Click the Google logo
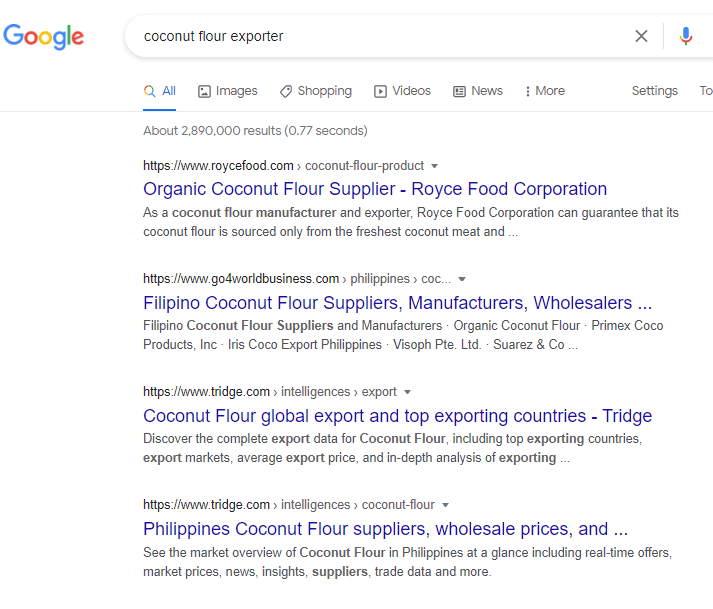Image resolution: width=713 pixels, height=609 pixels. pyautogui.click(x=44, y=36)
